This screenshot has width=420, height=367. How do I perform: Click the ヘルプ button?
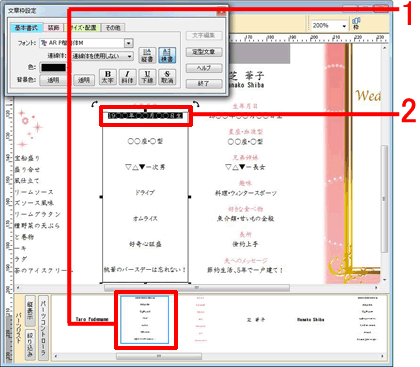204,68
